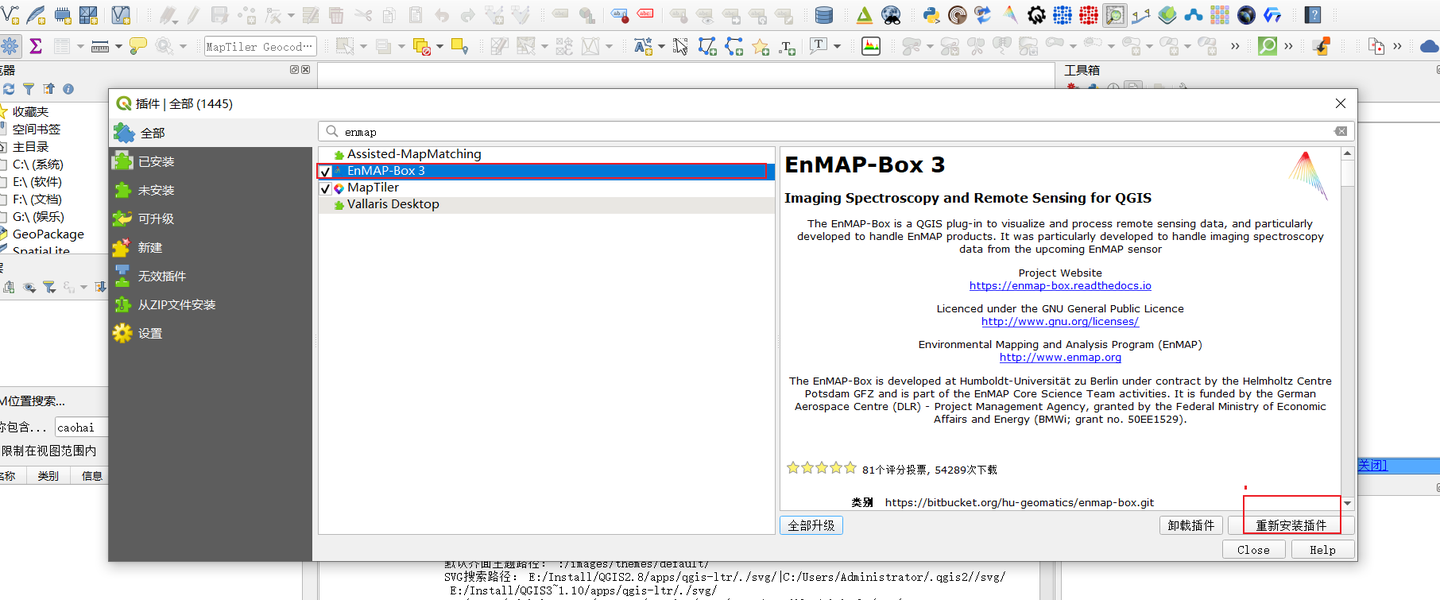Open the help book icon in toolbar
The image size is (1440, 600).
[1314, 15]
